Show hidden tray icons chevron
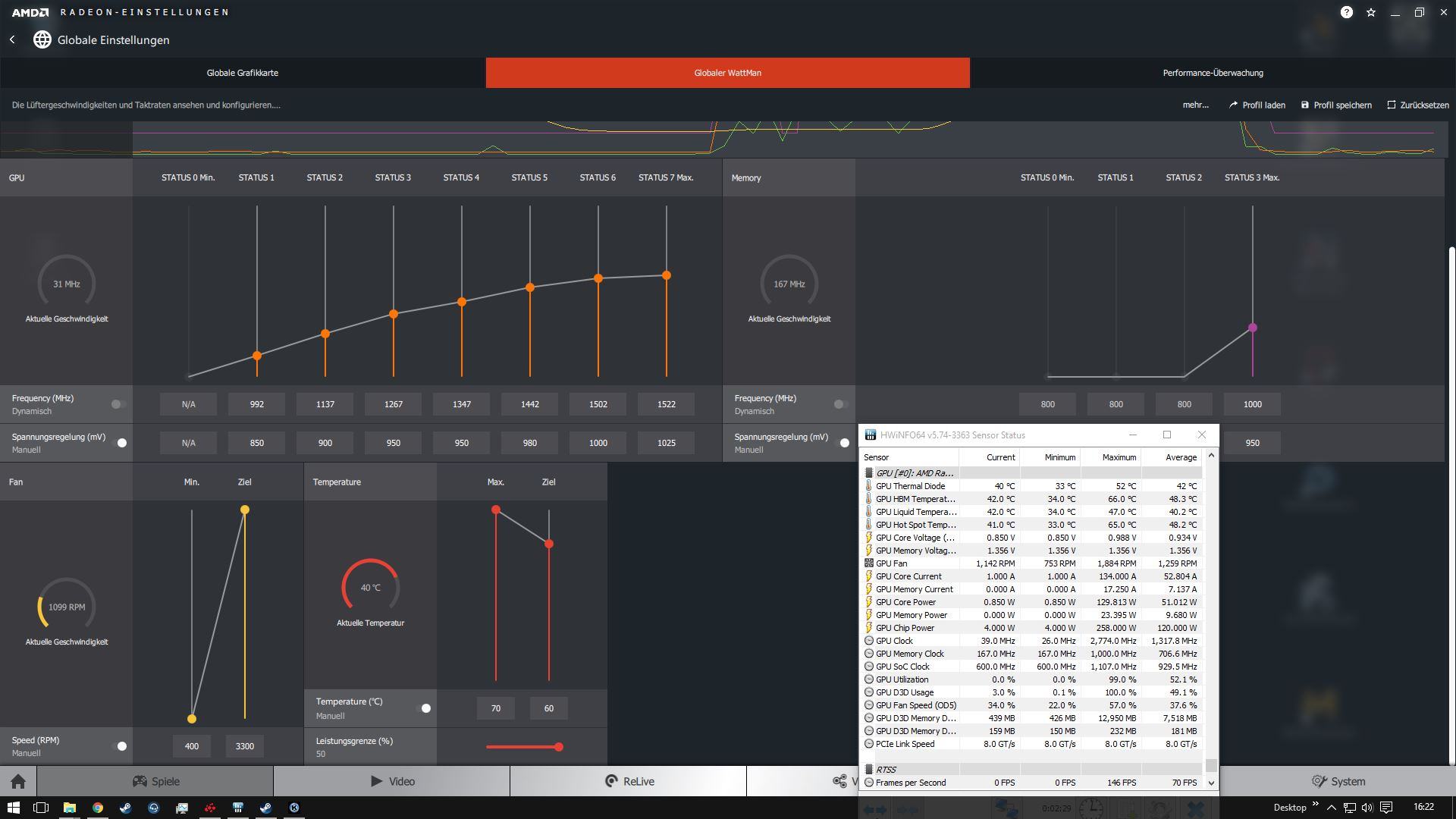This screenshot has width=1456, height=819. pyautogui.click(x=1331, y=808)
